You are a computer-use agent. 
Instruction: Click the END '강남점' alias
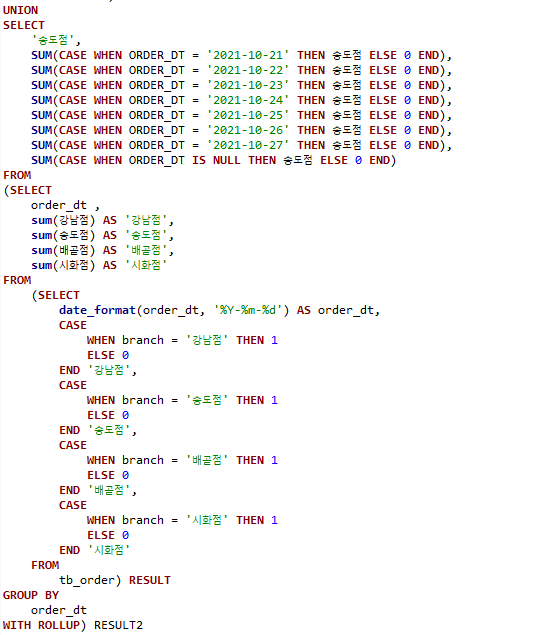(109, 370)
